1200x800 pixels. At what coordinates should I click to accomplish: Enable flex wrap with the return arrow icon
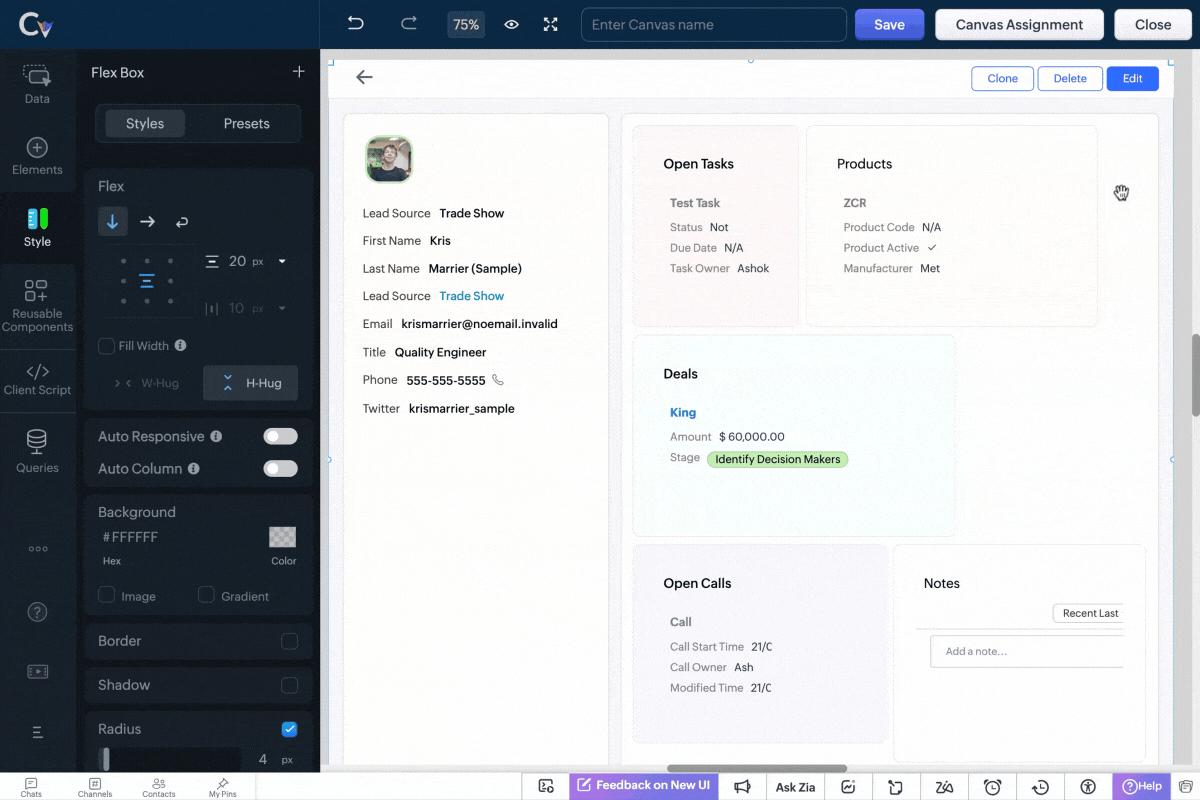click(181, 221)
